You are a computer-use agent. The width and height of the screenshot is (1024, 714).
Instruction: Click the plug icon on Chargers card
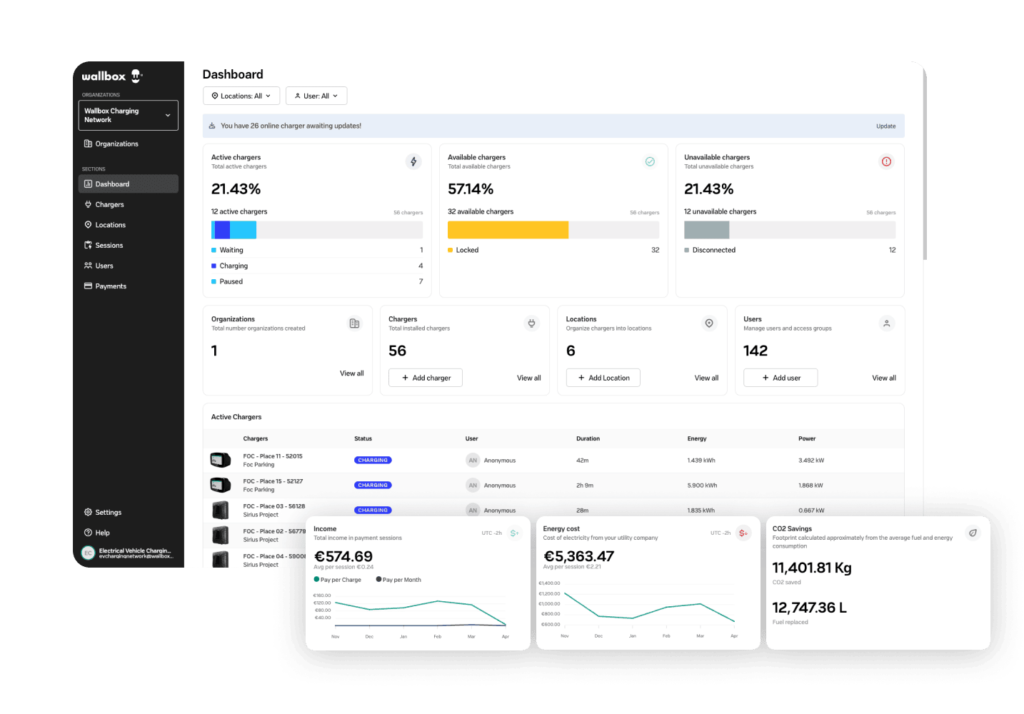point(531,323)
